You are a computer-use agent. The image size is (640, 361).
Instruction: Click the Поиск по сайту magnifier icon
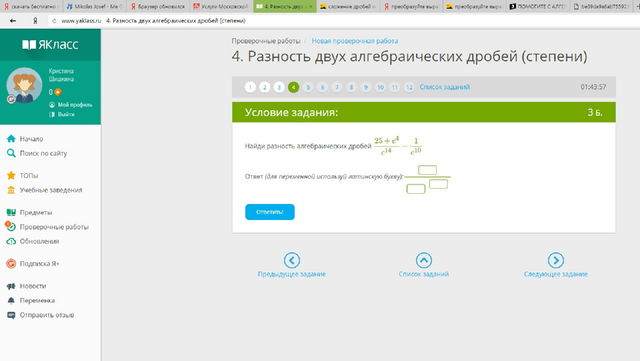(11, 153)
